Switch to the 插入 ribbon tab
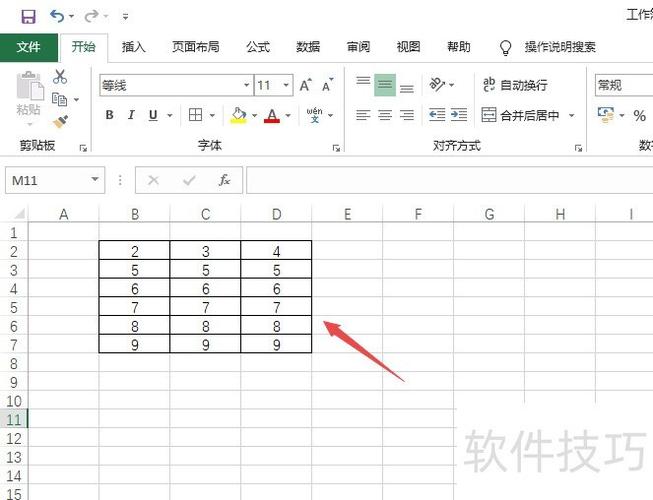The width and height of the screenshot is (653, 500). (x=133, y=47)
